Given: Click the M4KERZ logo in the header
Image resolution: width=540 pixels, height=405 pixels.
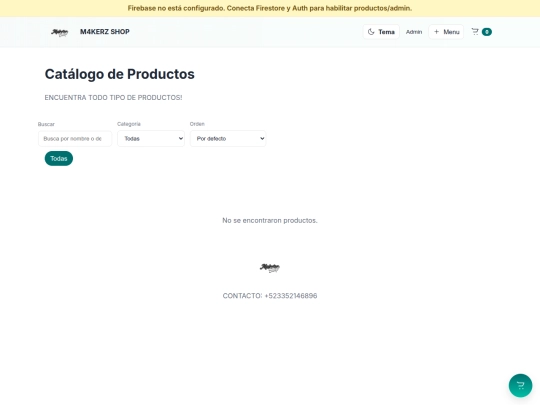Looking at the screenshot, I should click(x=59, y=32).
